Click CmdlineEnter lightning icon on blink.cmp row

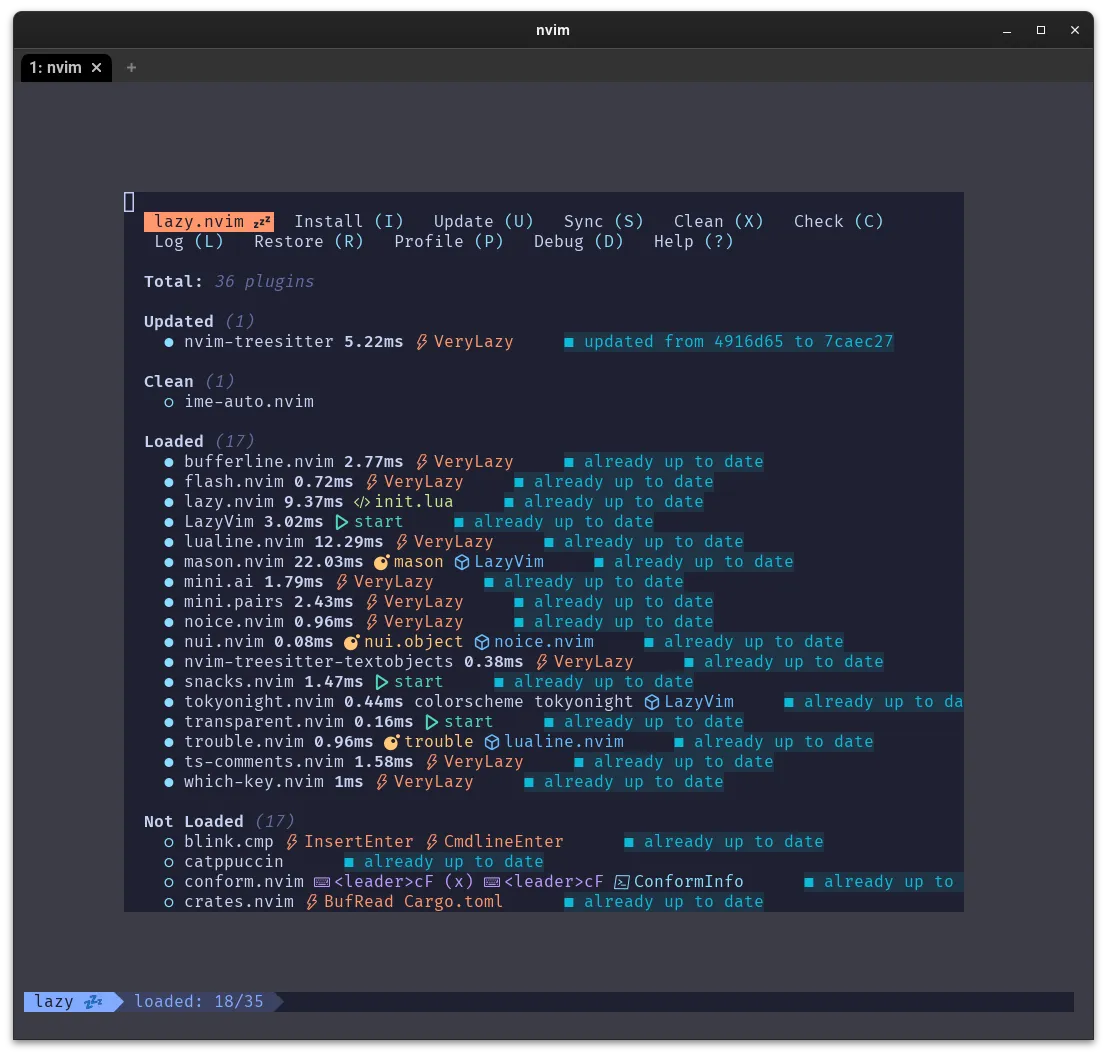(x=432, y=842)
